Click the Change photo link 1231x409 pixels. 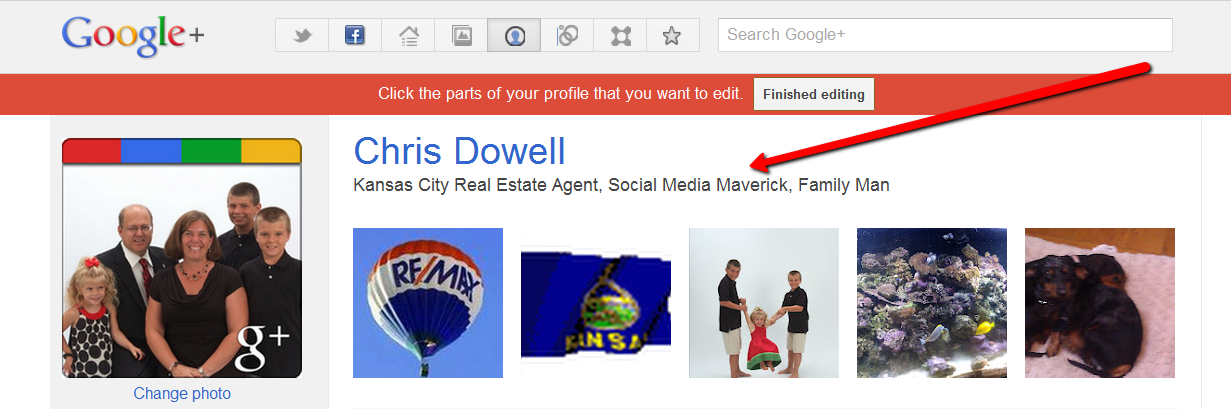[182, 394]
